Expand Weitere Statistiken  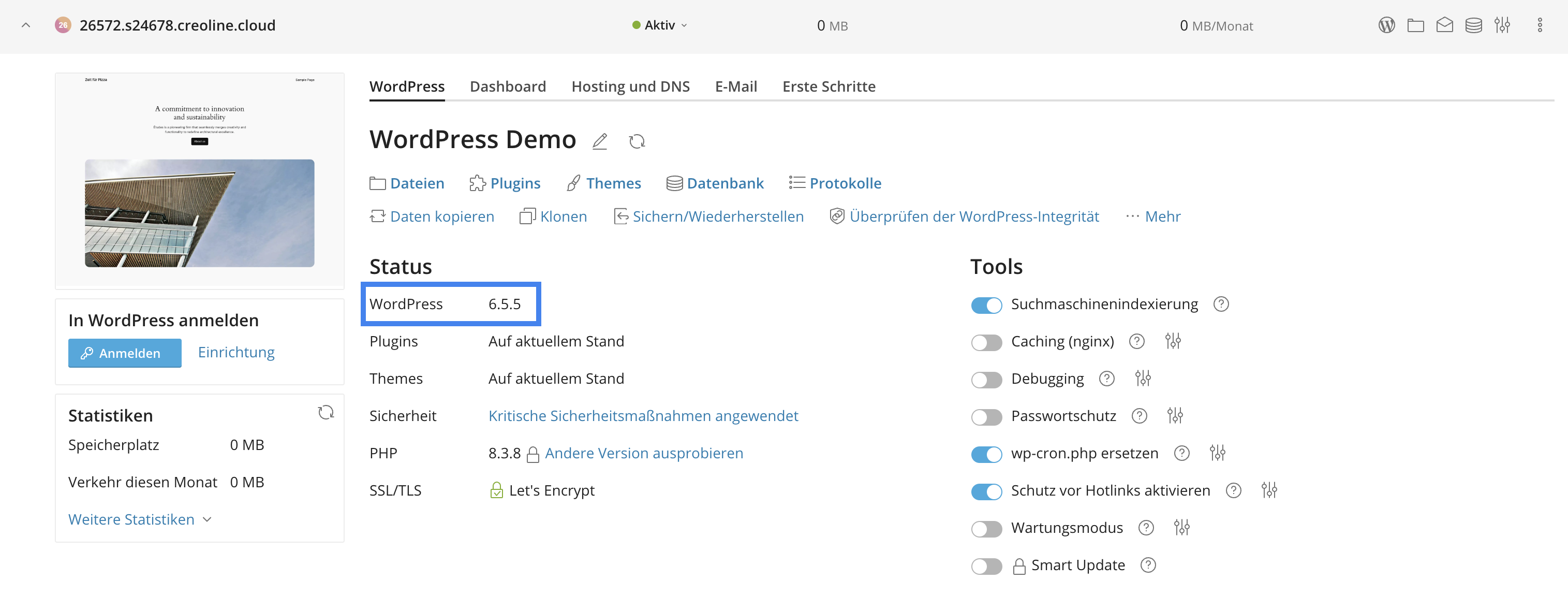tap(140, 519)
